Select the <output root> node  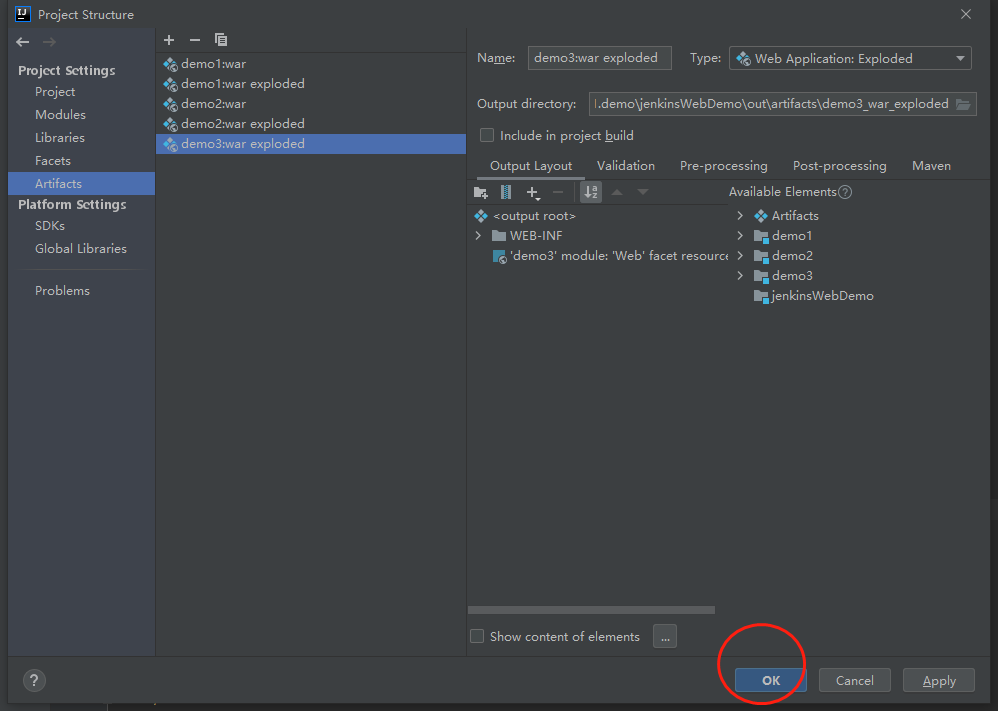pos(524,216)
